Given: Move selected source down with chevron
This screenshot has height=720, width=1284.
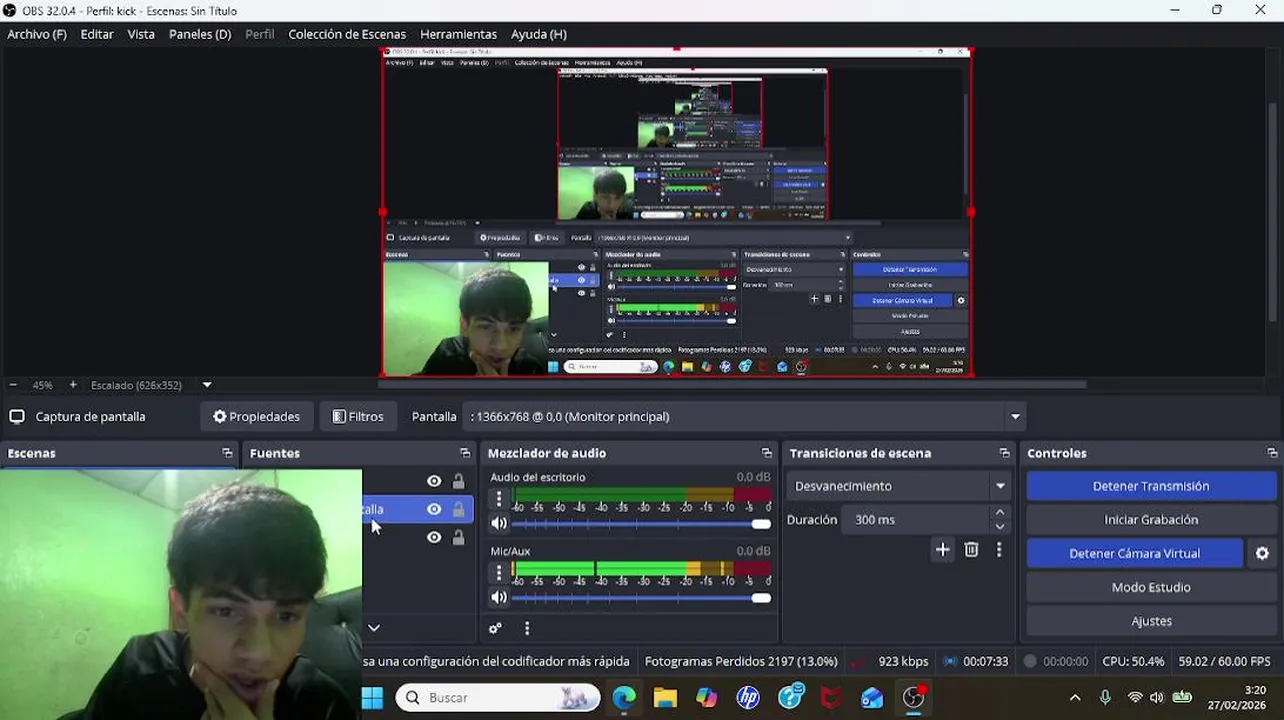Looking at the screenshot, I should [374, 628].
